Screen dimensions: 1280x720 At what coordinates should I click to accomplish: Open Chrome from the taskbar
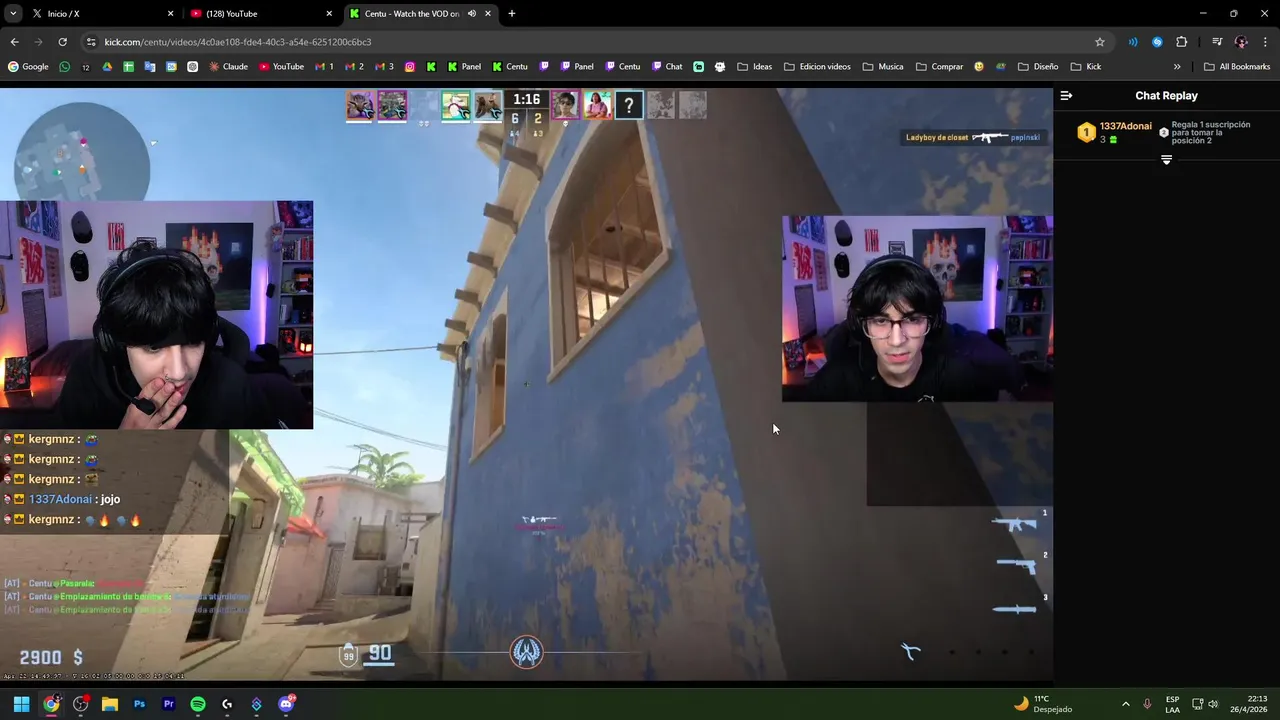[x=51, y=704]
